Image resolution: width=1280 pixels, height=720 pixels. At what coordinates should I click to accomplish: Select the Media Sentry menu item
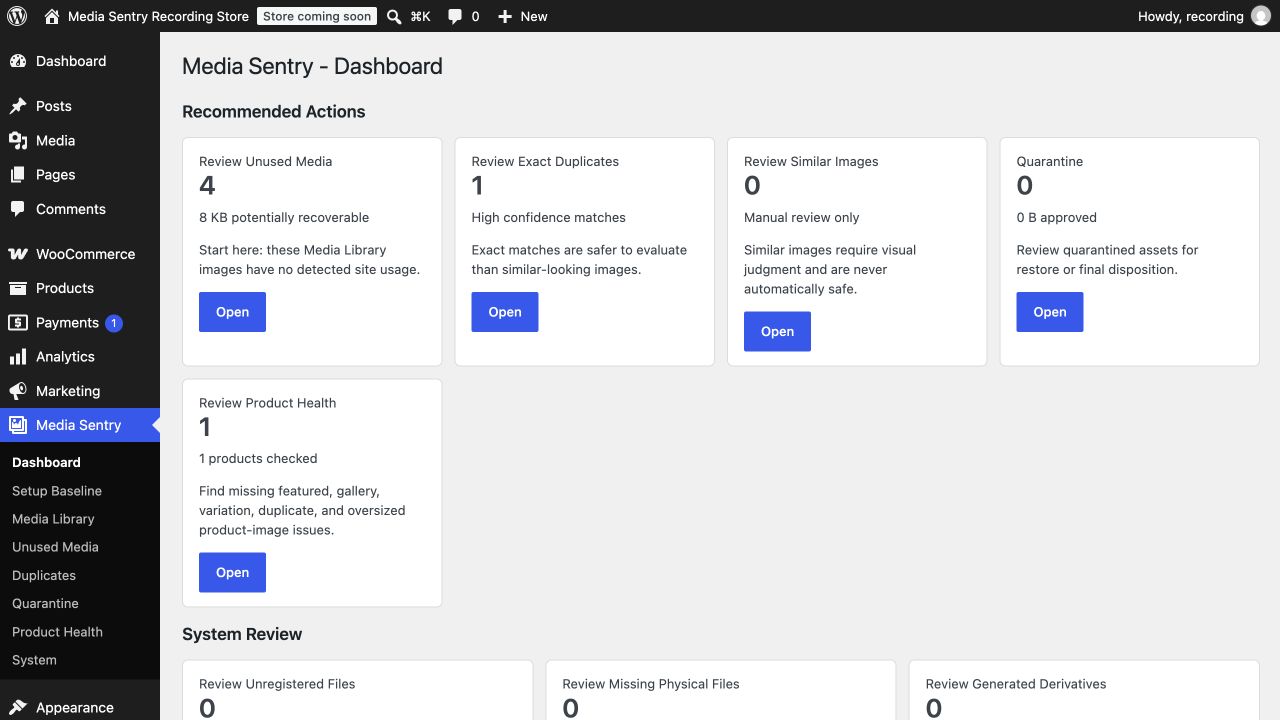point(80,425)
